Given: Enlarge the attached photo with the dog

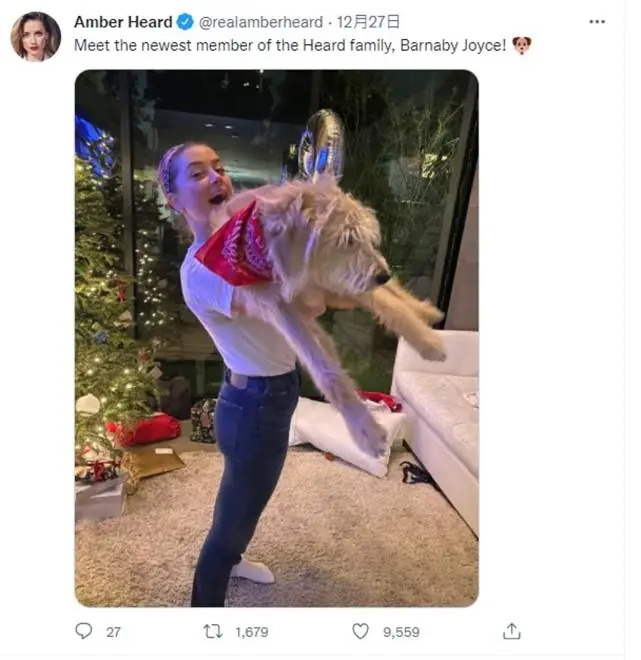Looking at the screenshot, I should point(277,338).
